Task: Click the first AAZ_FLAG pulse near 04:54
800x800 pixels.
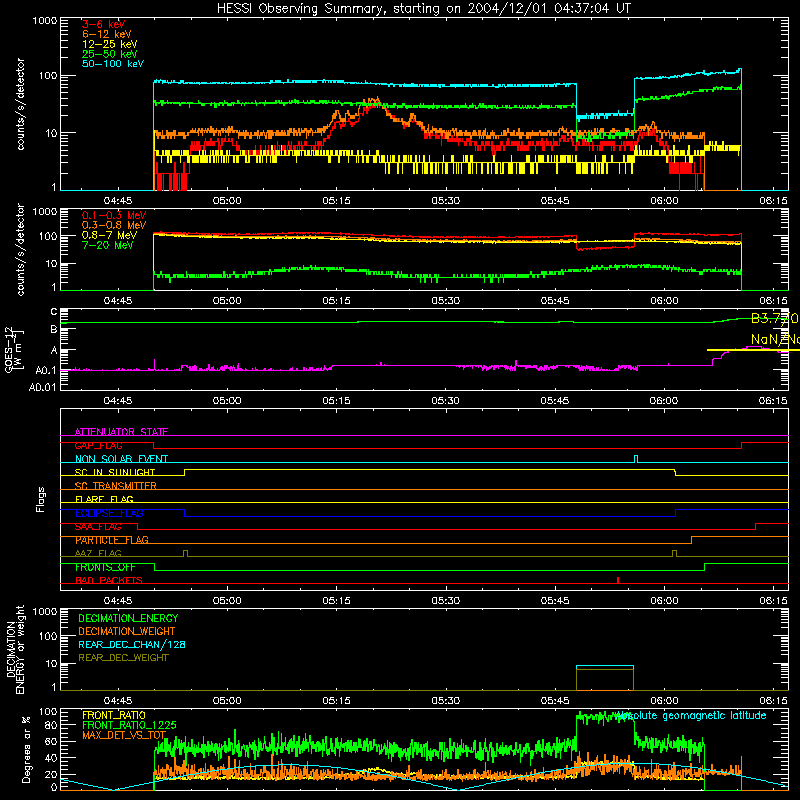Action: pyautogui.click(x=185, y=554)
